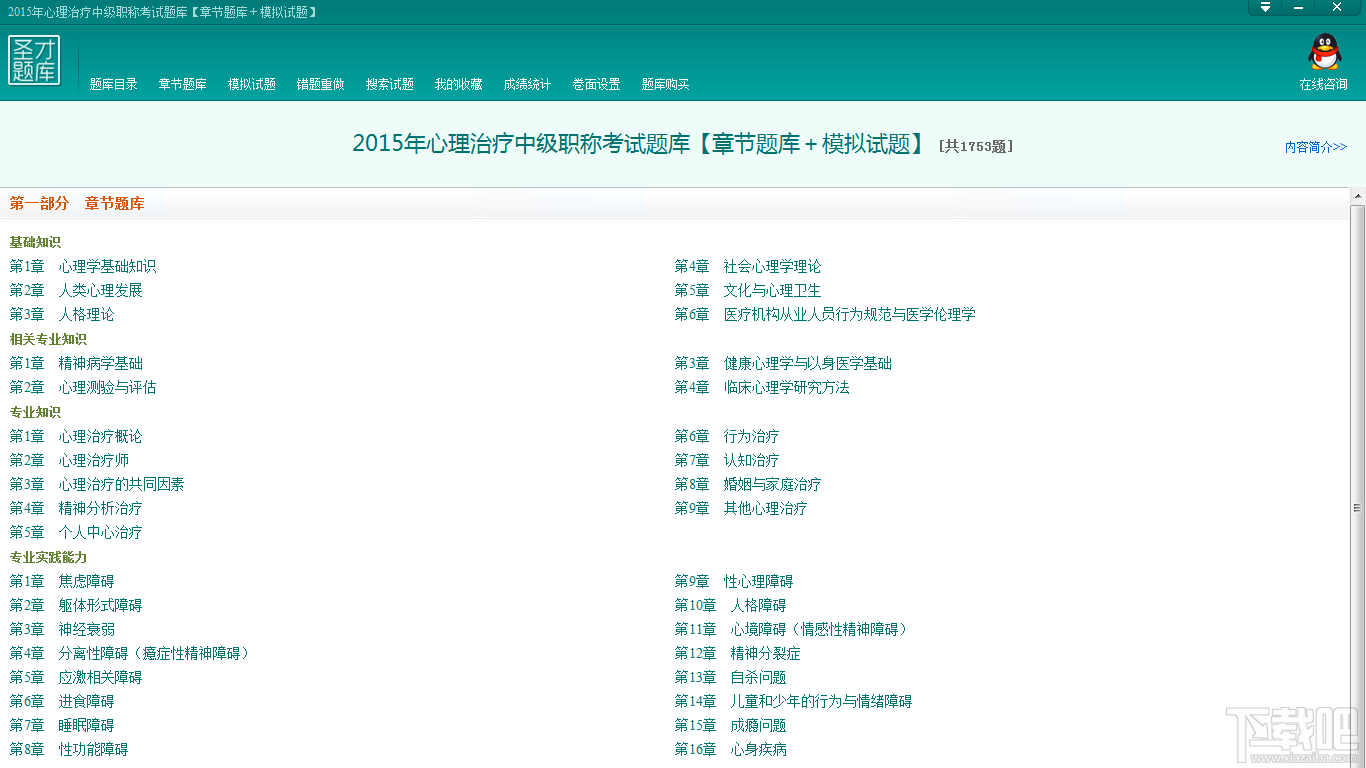Click the 第一部分 章节题库 section header

(77, 203)
